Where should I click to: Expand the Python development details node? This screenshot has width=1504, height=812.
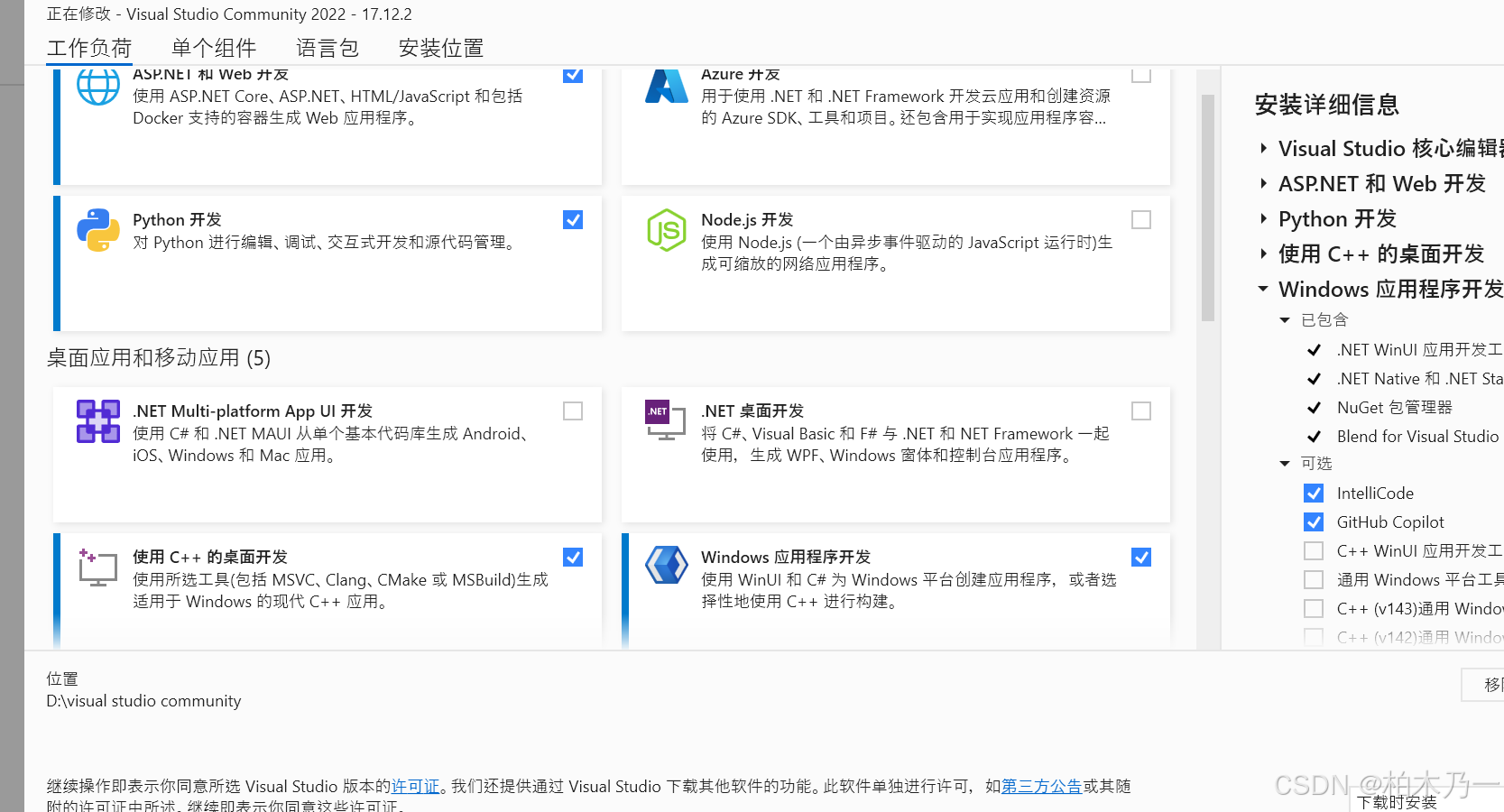point(1263,218)
